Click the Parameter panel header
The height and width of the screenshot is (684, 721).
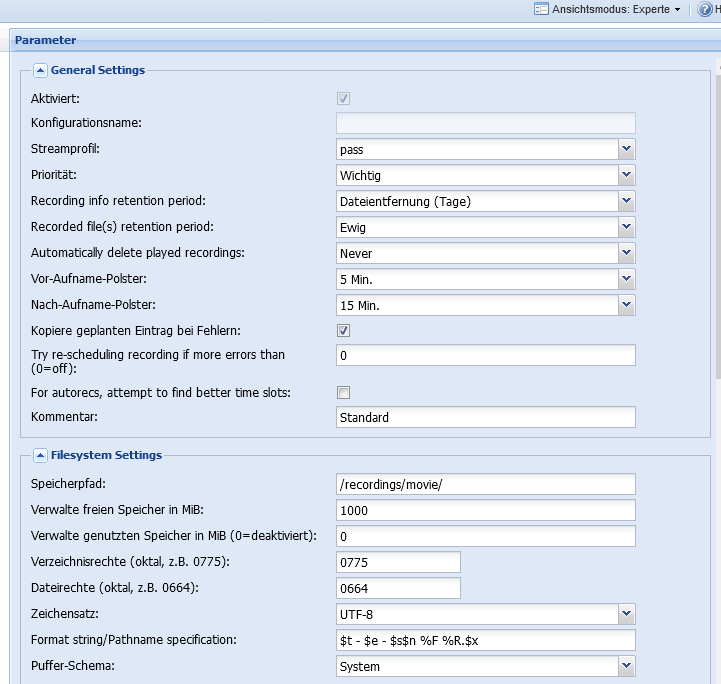(x=366, y=40)
